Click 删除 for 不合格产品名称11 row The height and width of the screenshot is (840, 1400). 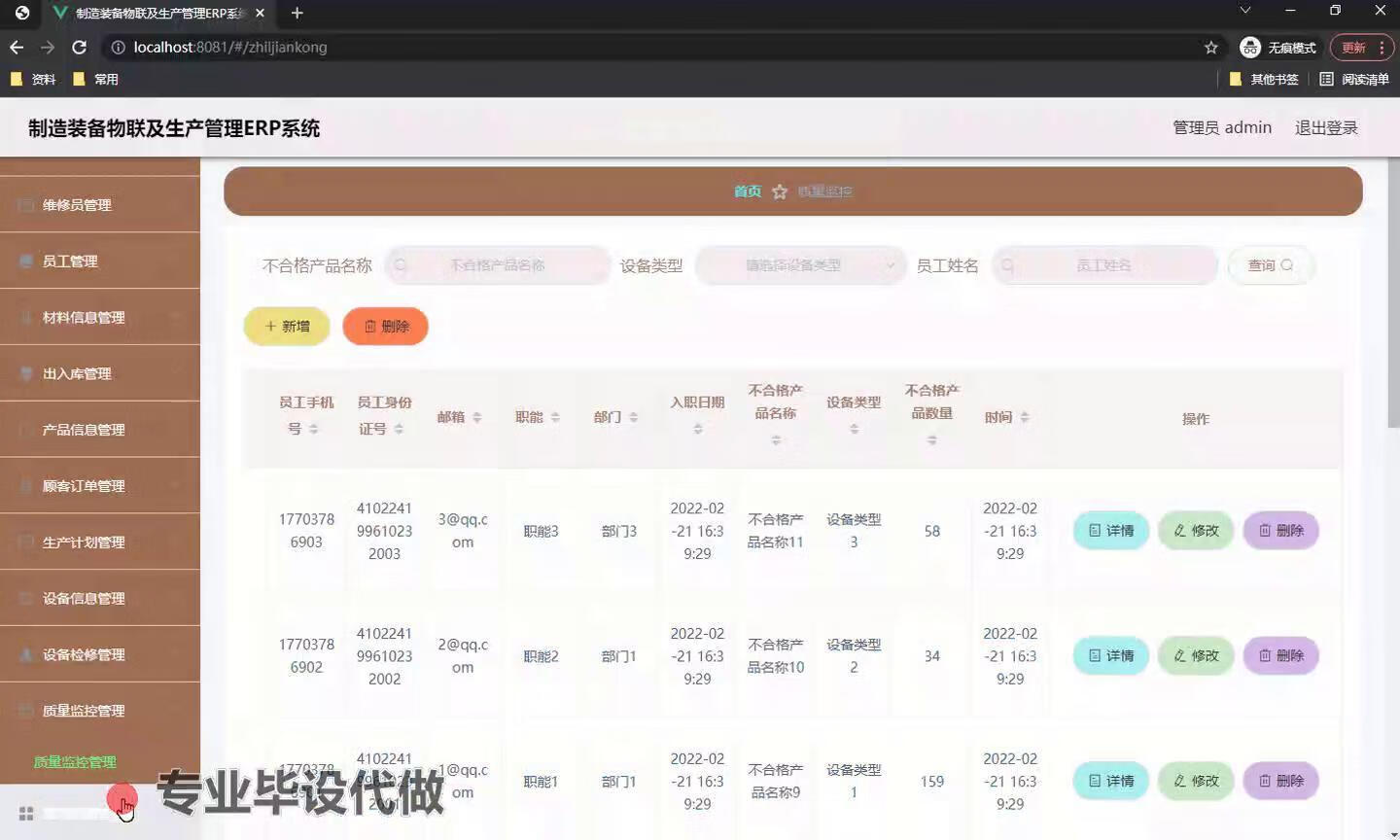(x=1280, y=531)
